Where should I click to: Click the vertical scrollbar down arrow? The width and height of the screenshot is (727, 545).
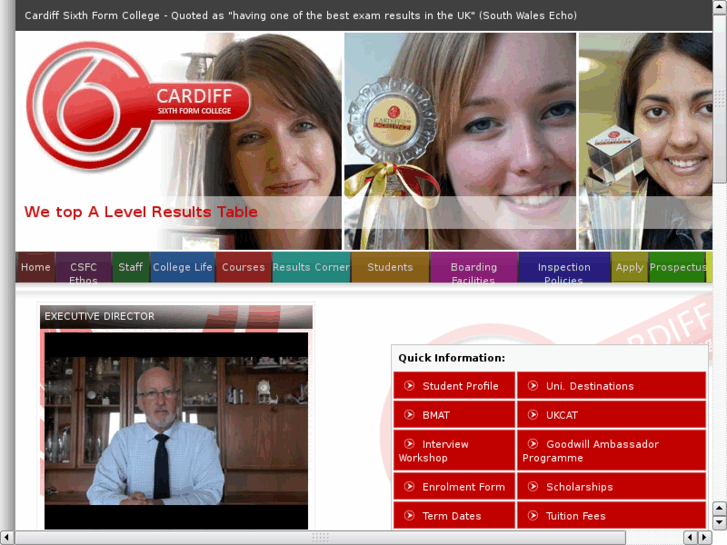pos(720,522)
